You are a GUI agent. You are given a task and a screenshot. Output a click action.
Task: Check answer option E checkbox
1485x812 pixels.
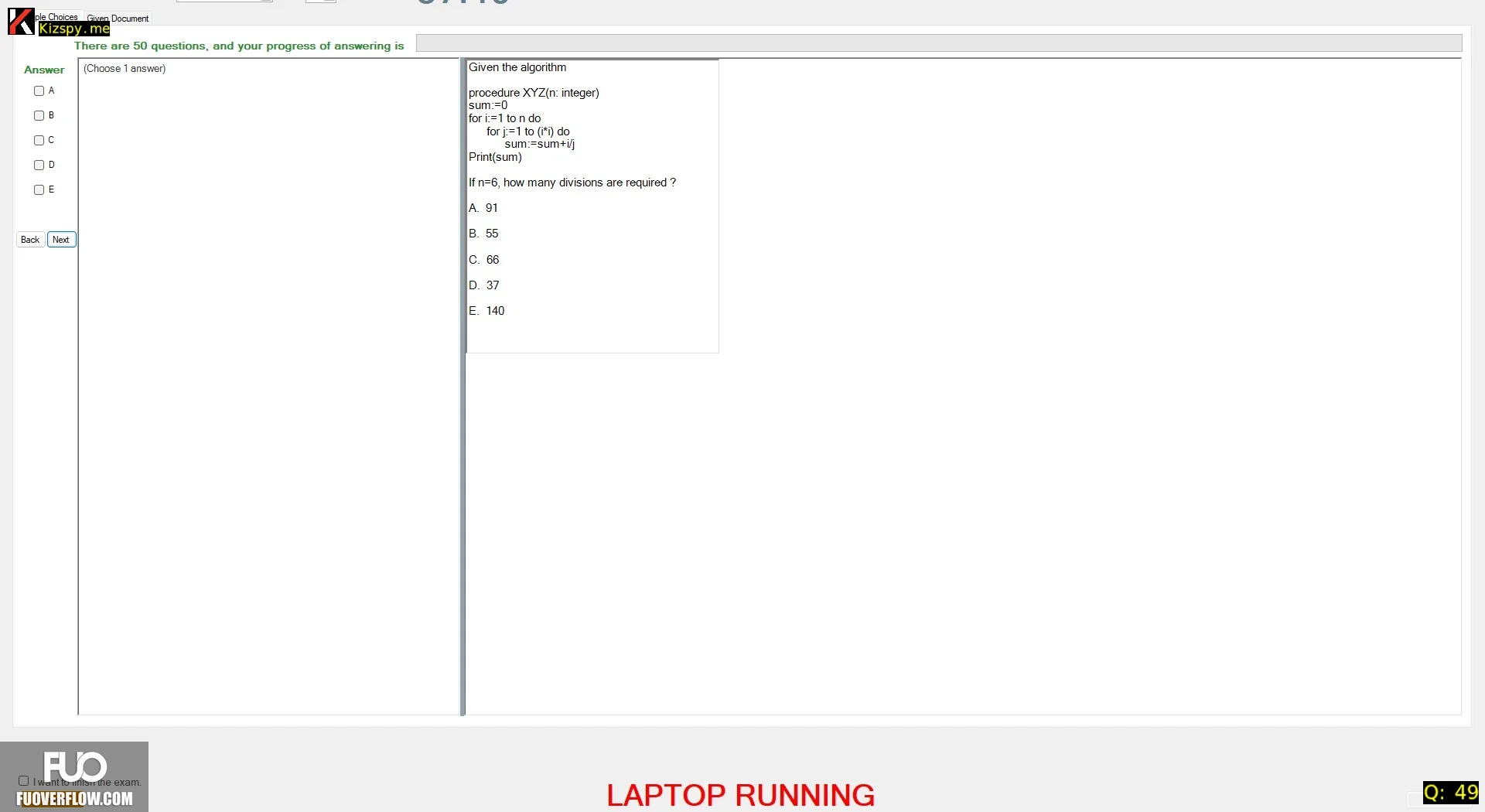click(39, 190)
